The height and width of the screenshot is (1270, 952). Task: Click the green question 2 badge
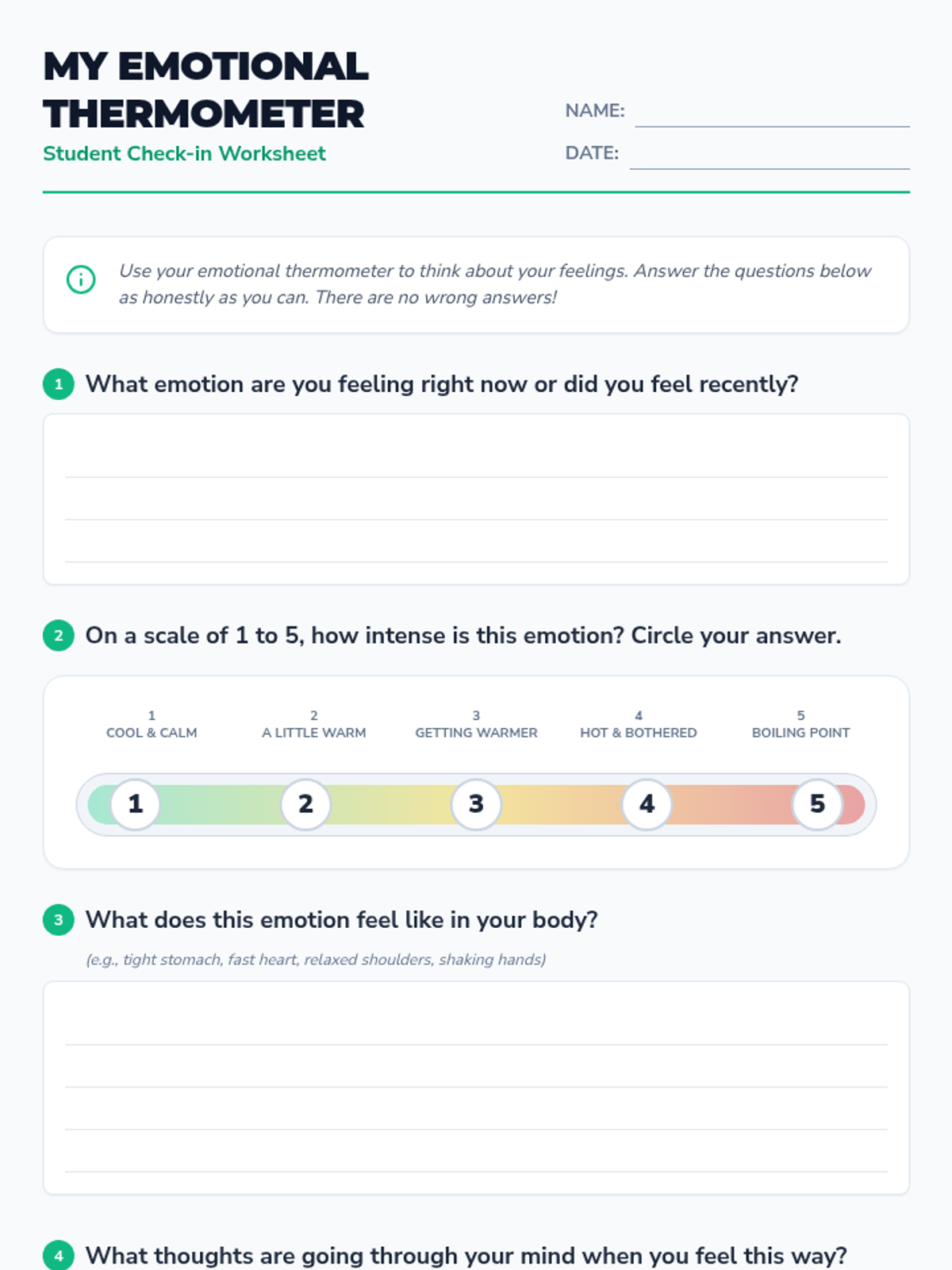point(59,636)
